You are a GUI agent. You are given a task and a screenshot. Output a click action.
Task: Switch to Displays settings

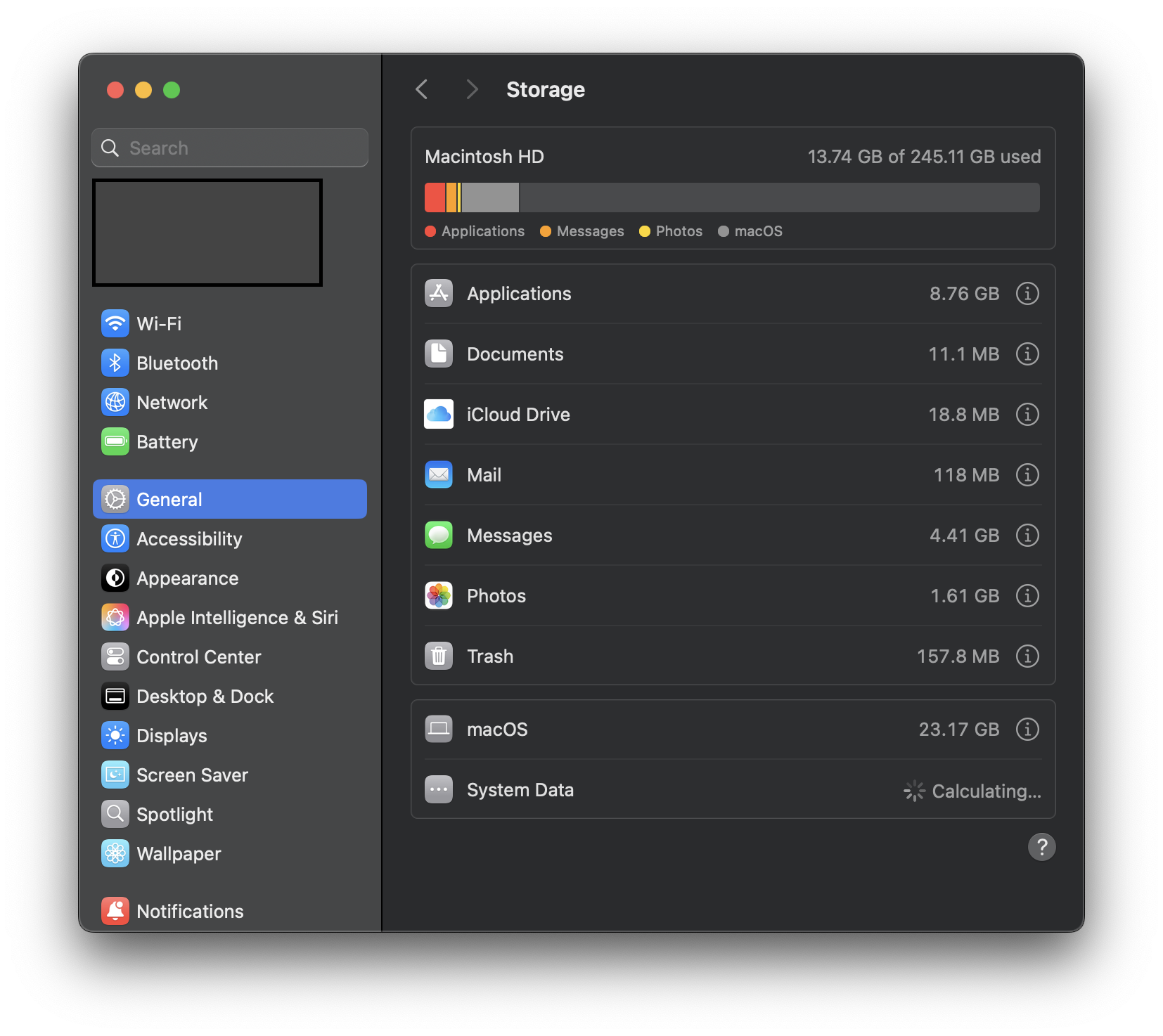click(x=230, y=735)
